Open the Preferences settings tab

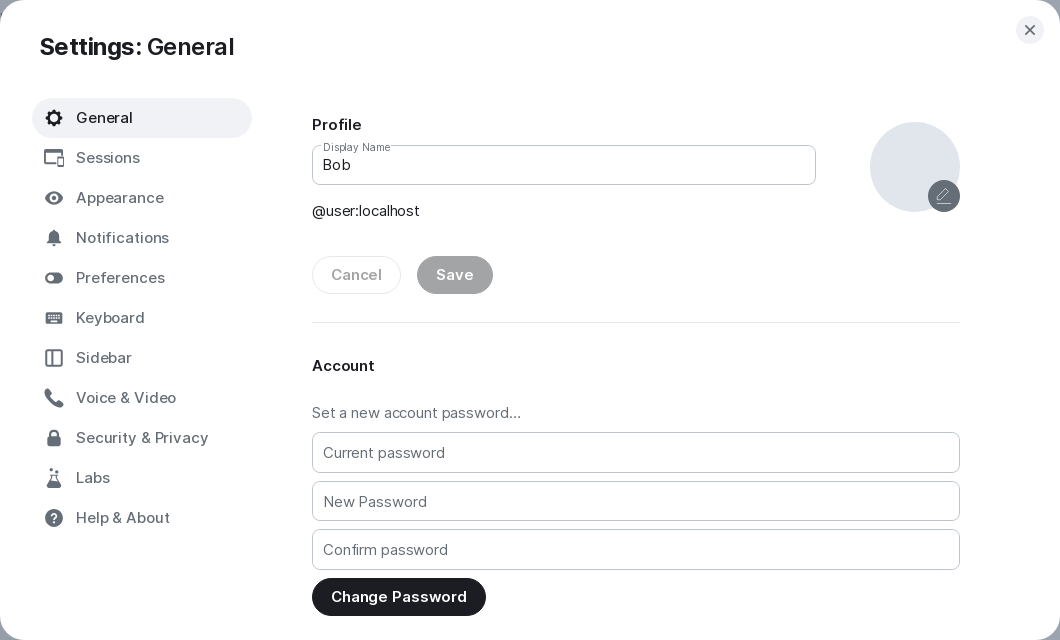tap(120, 278)
